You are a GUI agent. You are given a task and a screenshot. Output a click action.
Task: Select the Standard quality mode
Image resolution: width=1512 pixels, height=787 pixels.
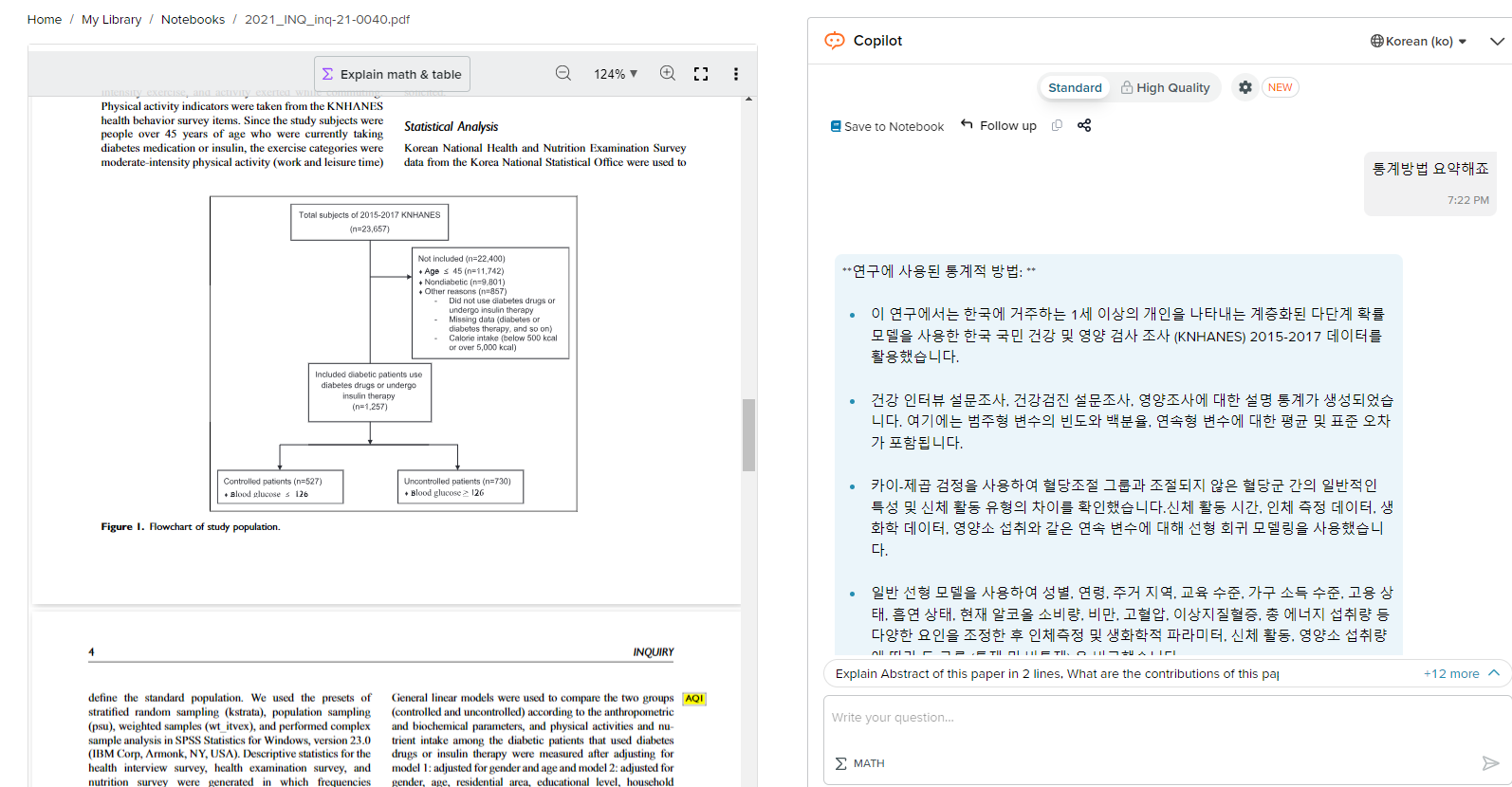coord(1075,87)
